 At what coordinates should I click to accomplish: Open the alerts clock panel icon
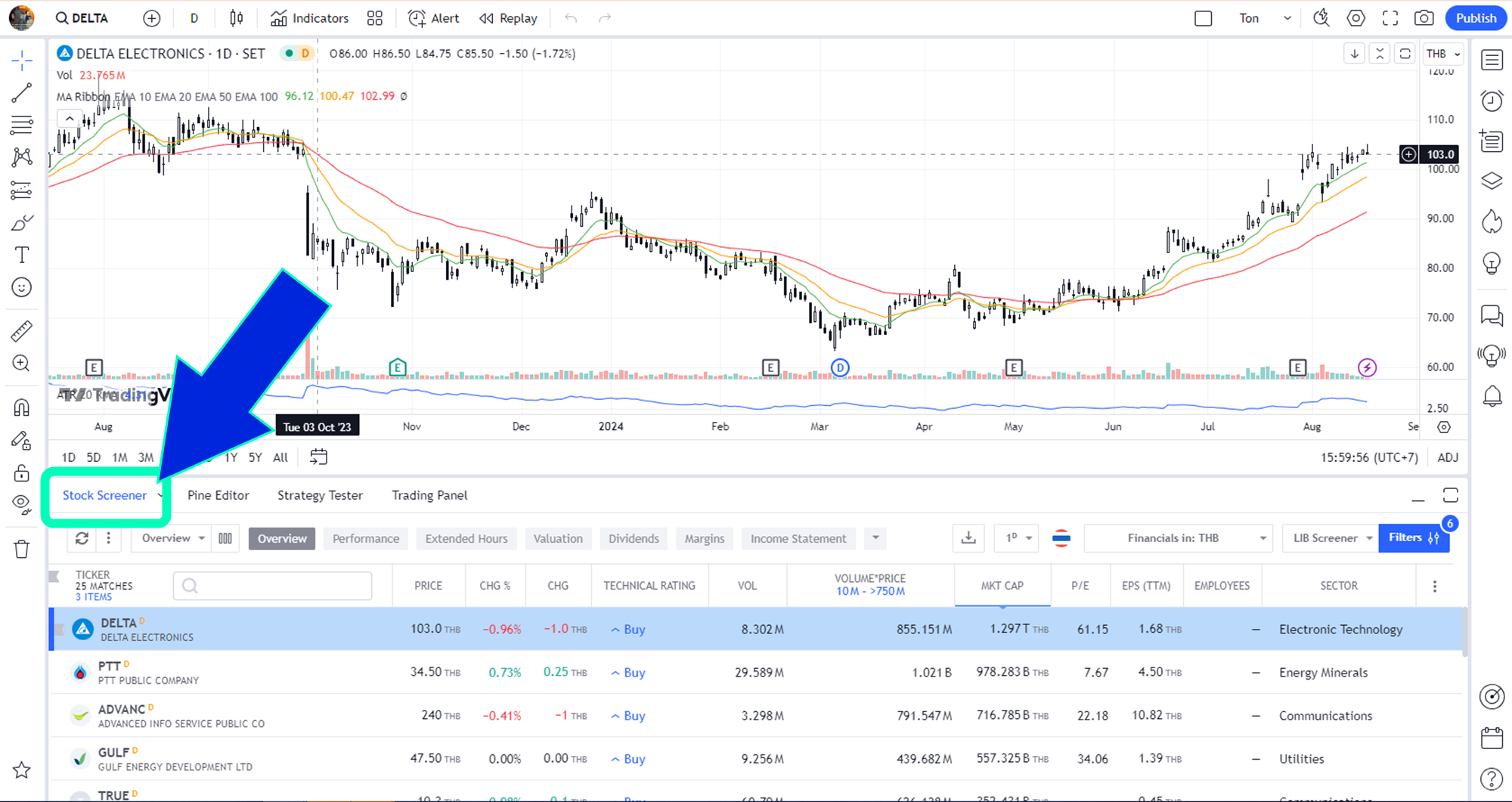click(x=1492, y=101)
